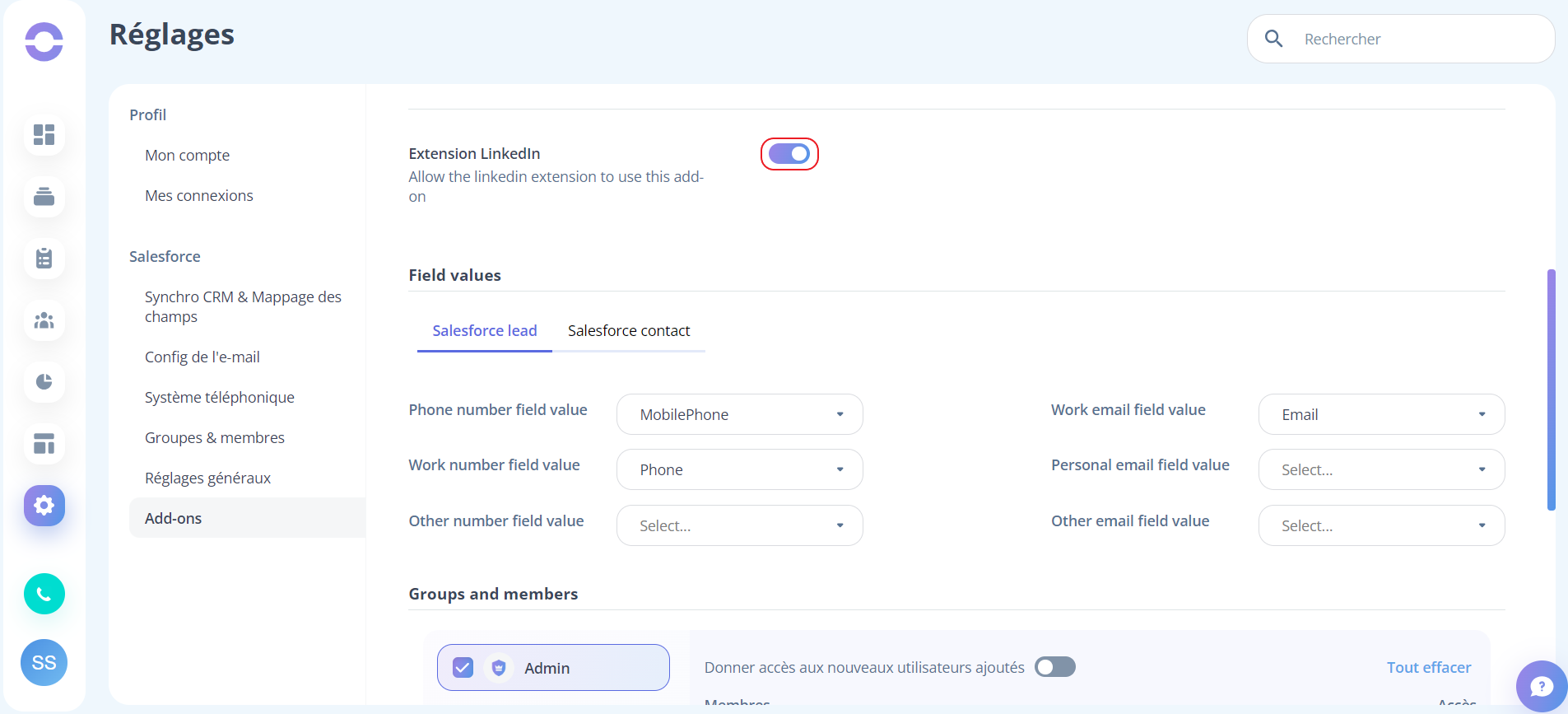Click the SS user avatar
1568x714 pixels.
pyautogui.click(x=44, y=662)
